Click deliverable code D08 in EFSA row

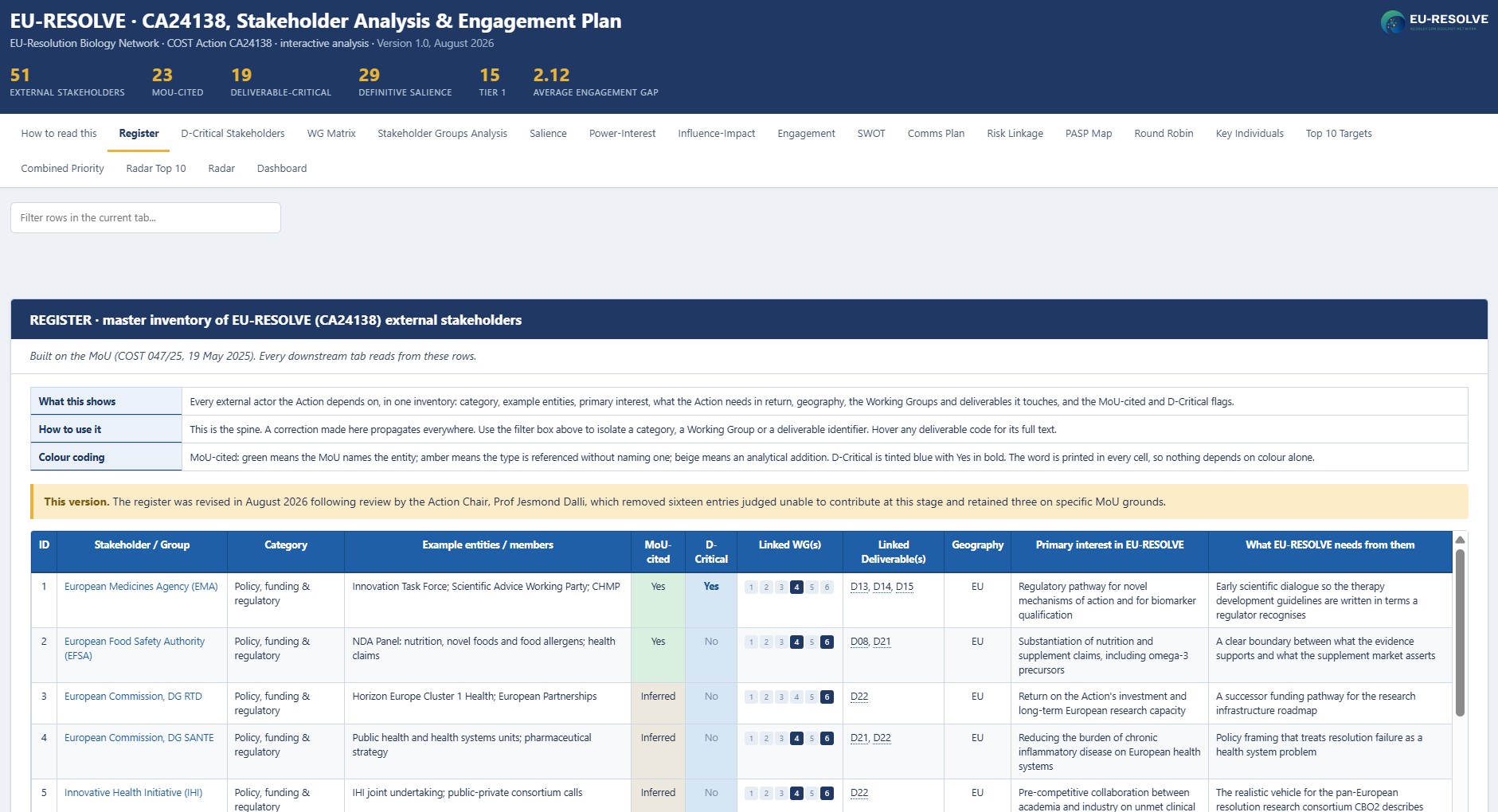pyautogui.click(x=859, y=642)
